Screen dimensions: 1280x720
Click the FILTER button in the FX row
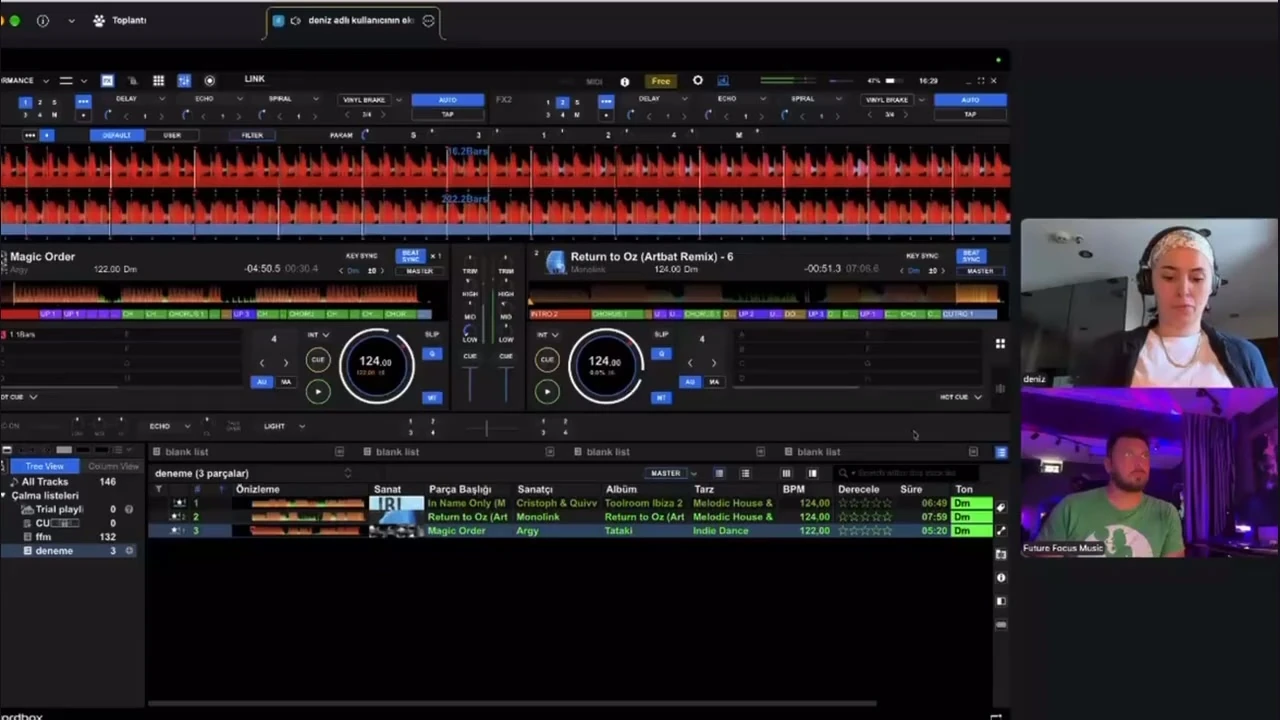click(252, 135)
